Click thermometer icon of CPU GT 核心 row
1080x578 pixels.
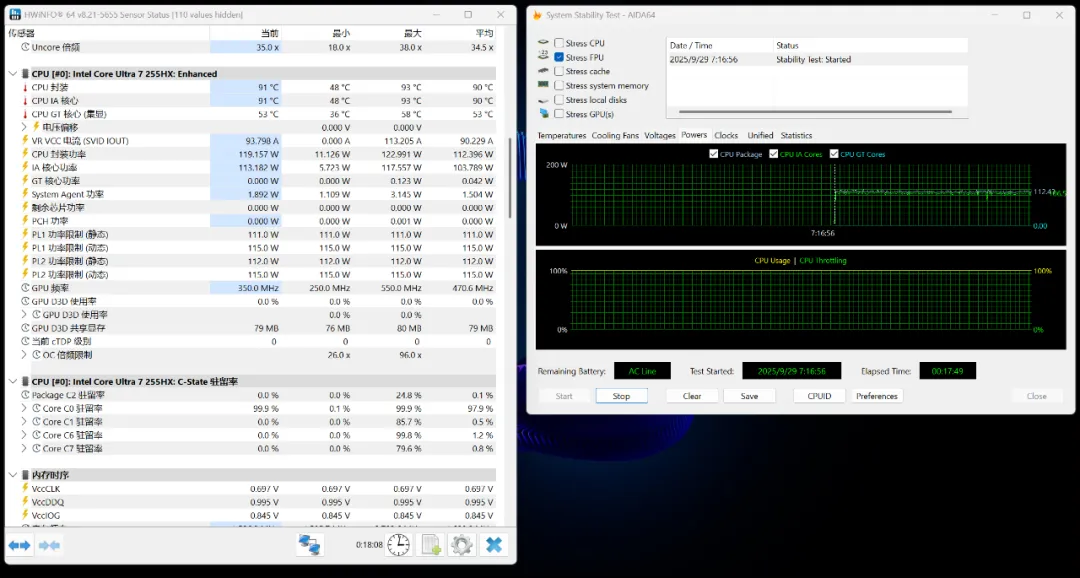click(x=25, y=114)
